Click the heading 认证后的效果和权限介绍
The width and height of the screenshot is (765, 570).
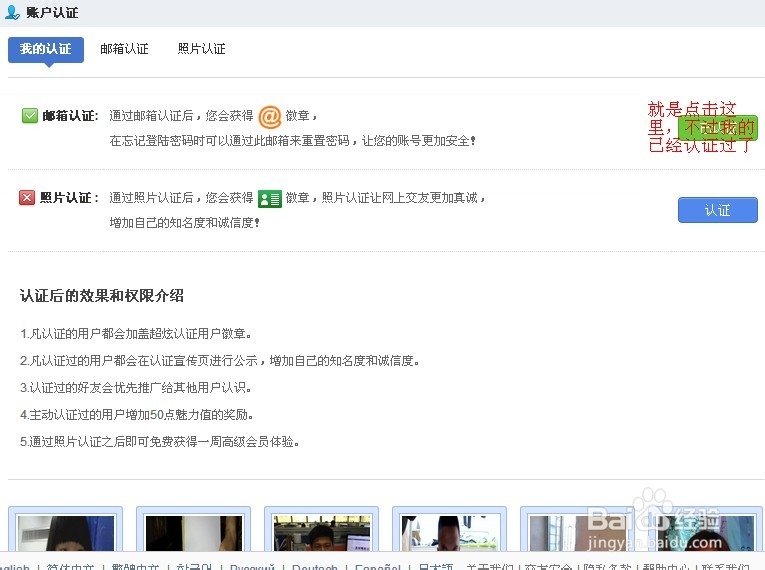[102, 296]
